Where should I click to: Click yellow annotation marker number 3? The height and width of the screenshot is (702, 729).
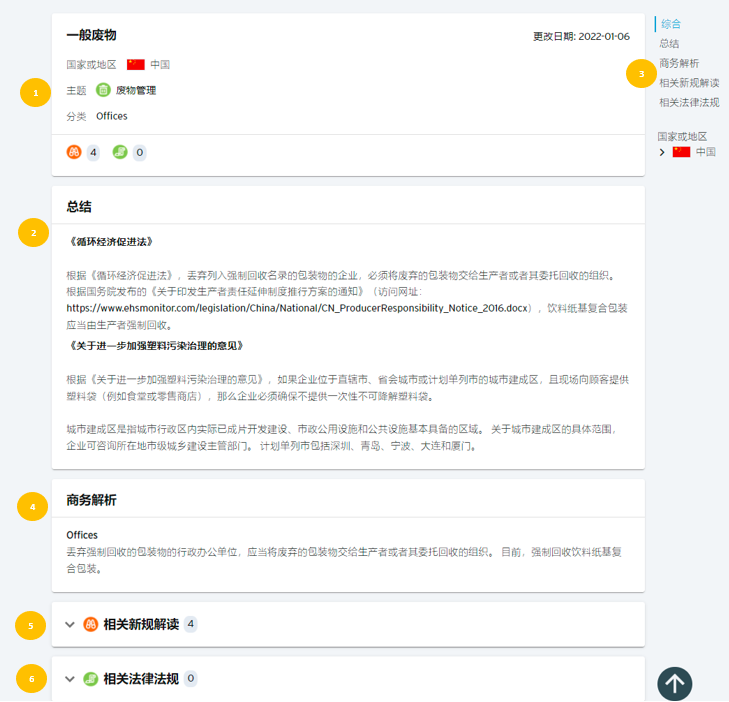coord(641,73)
